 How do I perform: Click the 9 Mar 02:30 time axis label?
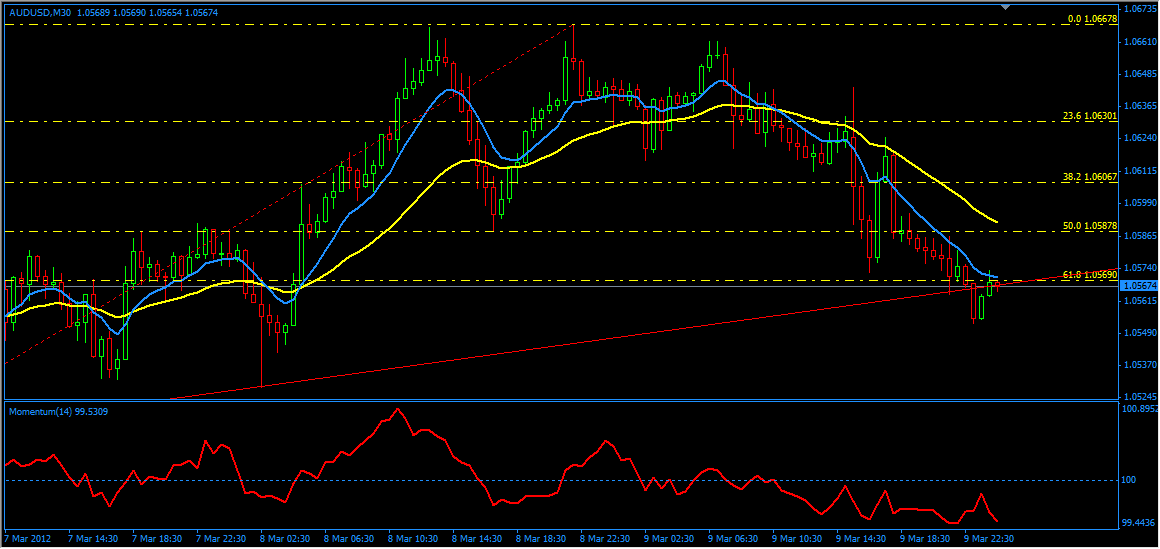[669, 537]
